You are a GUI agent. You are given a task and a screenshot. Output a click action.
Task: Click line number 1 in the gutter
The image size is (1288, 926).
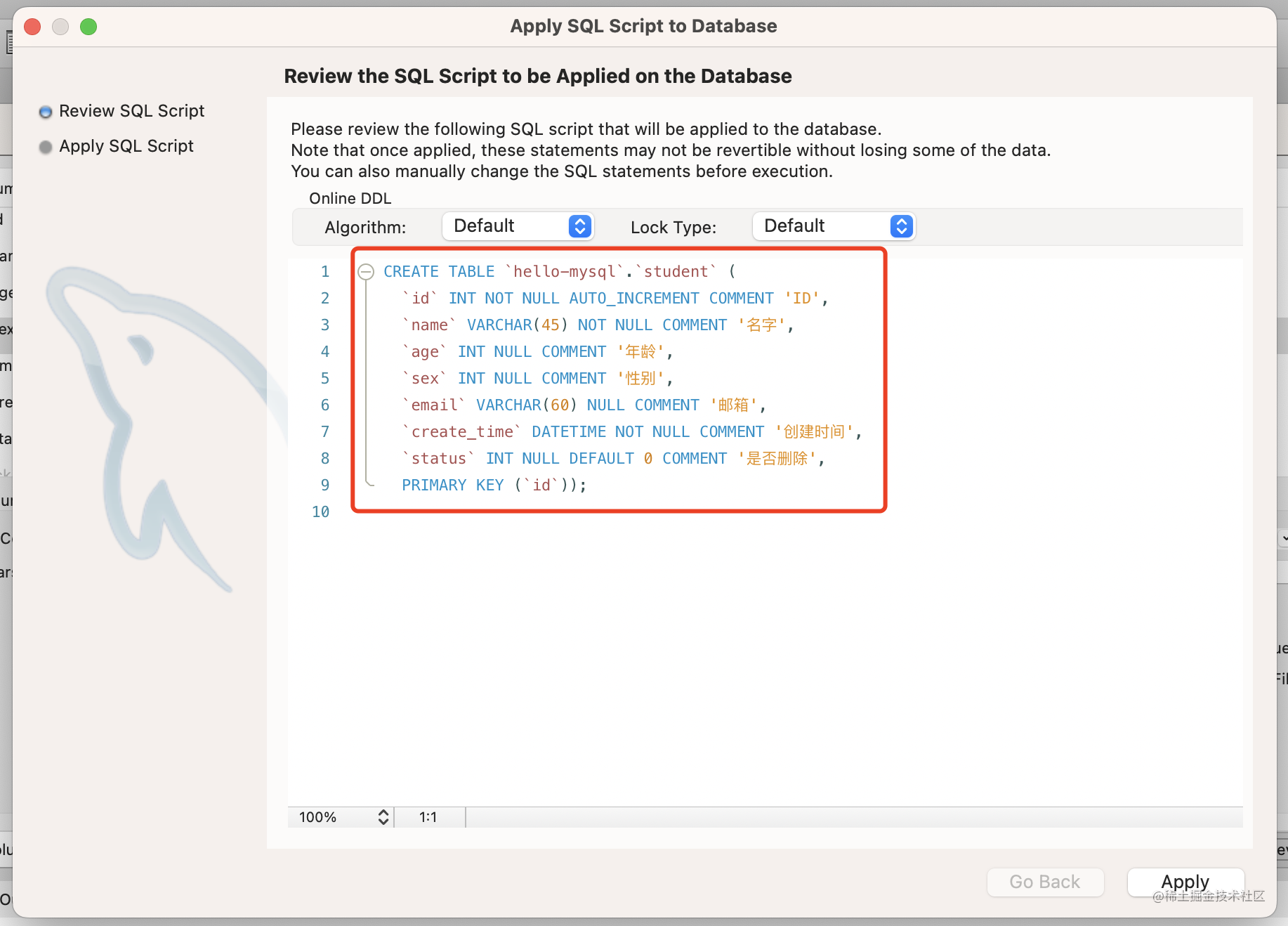[324, 272]
